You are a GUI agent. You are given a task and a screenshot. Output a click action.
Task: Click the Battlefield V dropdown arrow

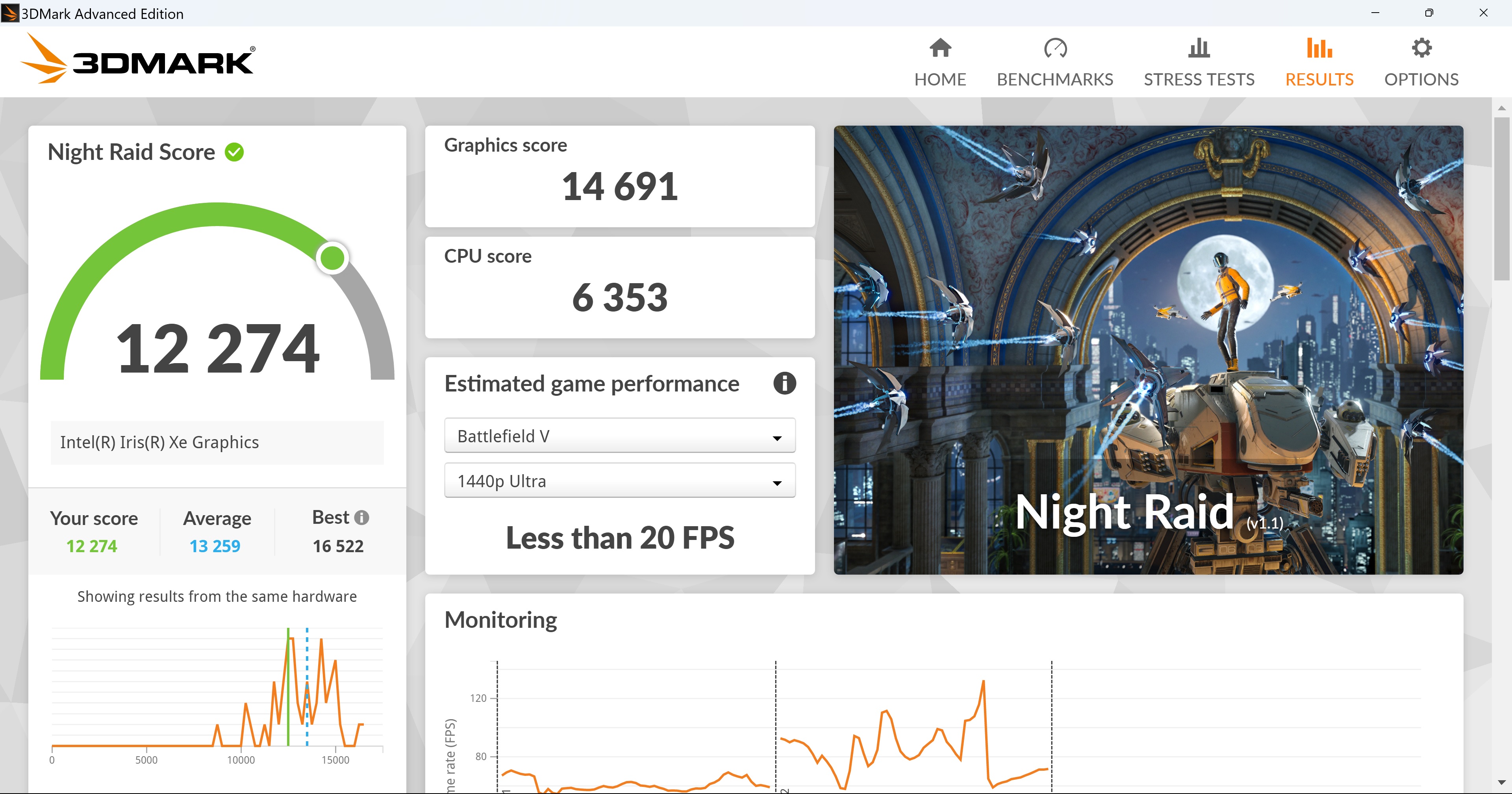(x=776, y=438)
